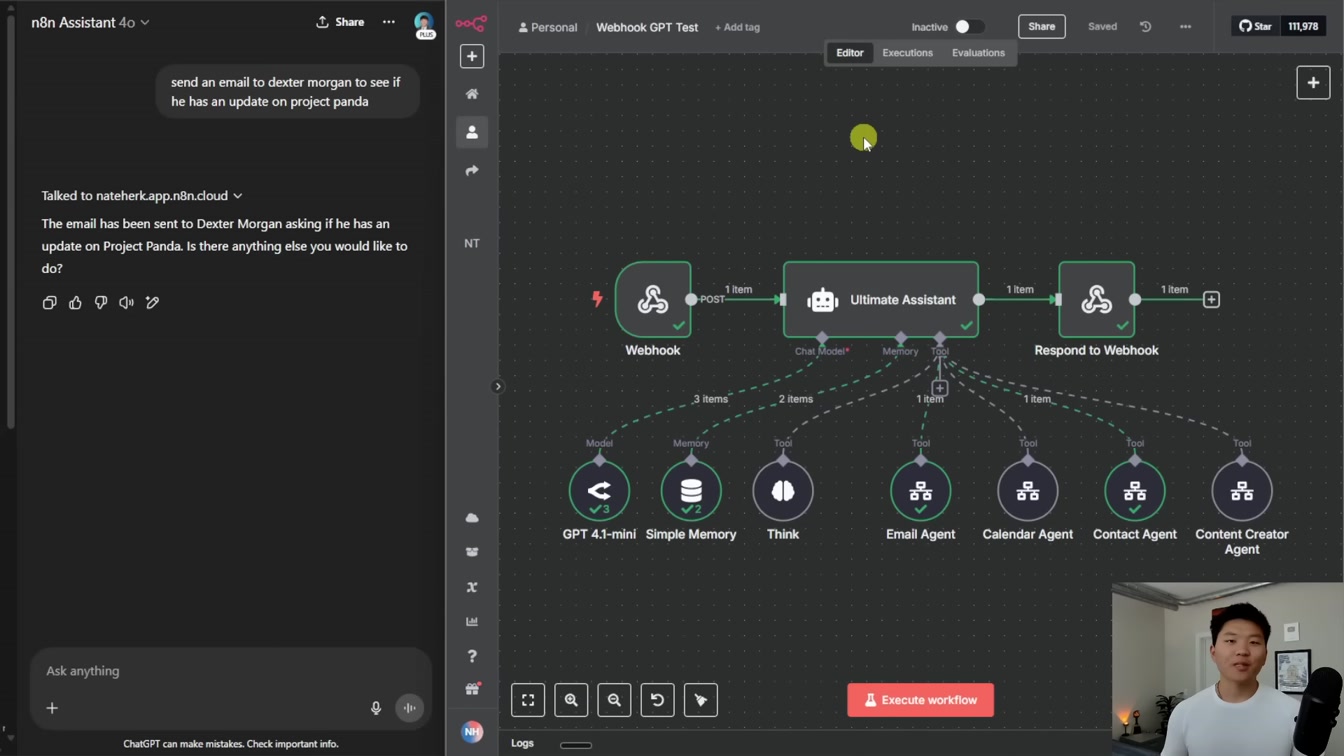The image size is (1344, 756).
Task: Select the Simple Memory node
Action: pyautogui.click(x=691, y=491)
